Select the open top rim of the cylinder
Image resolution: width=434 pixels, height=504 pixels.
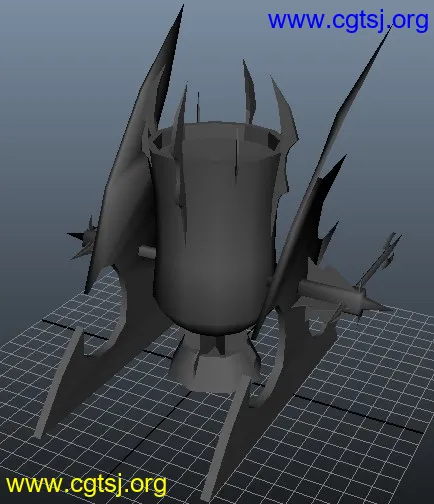215,140
